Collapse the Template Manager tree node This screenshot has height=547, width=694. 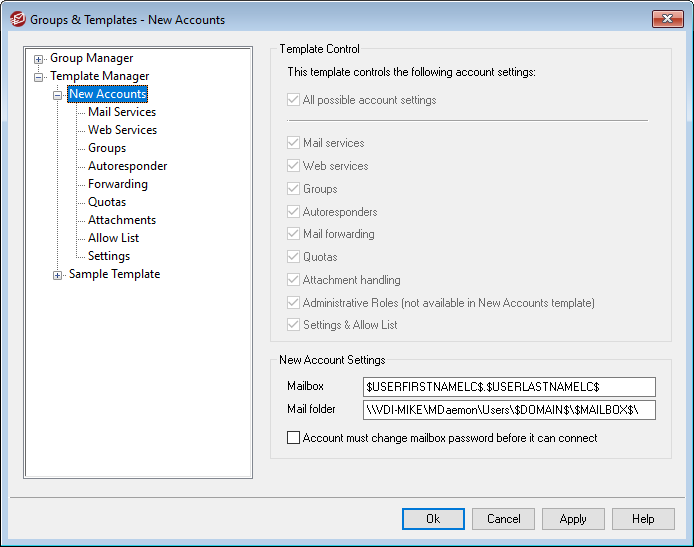(x=39, y=77)
